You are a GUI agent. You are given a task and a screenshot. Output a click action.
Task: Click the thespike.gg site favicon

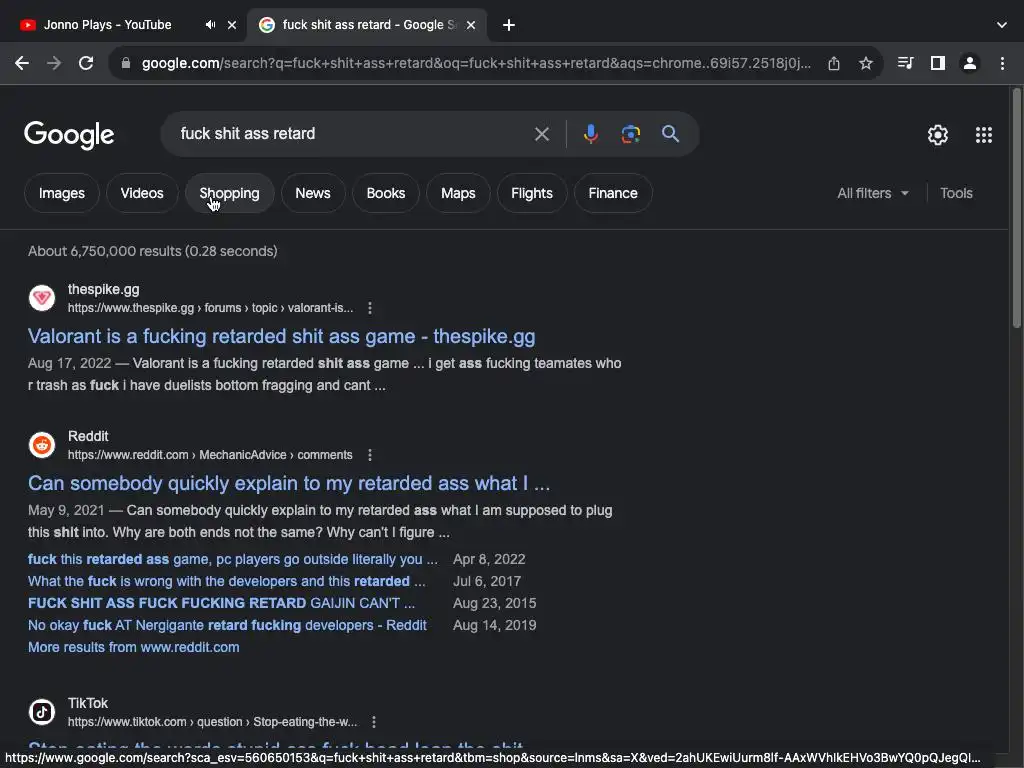pos(42,298)
